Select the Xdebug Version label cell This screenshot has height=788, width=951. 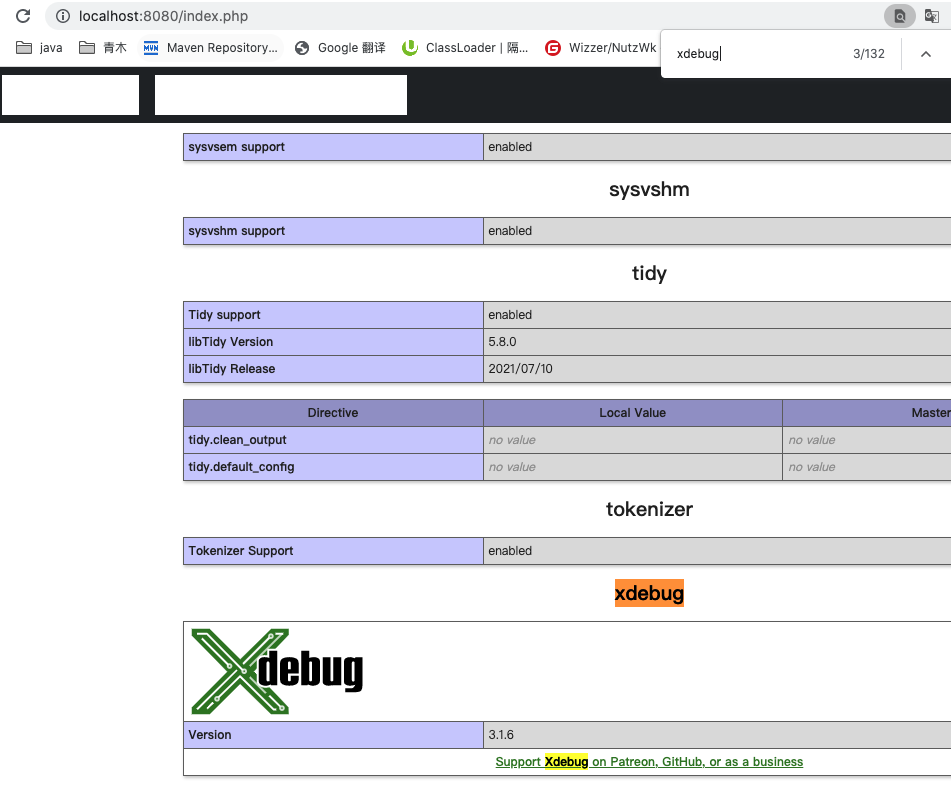[x=333, y=735]
